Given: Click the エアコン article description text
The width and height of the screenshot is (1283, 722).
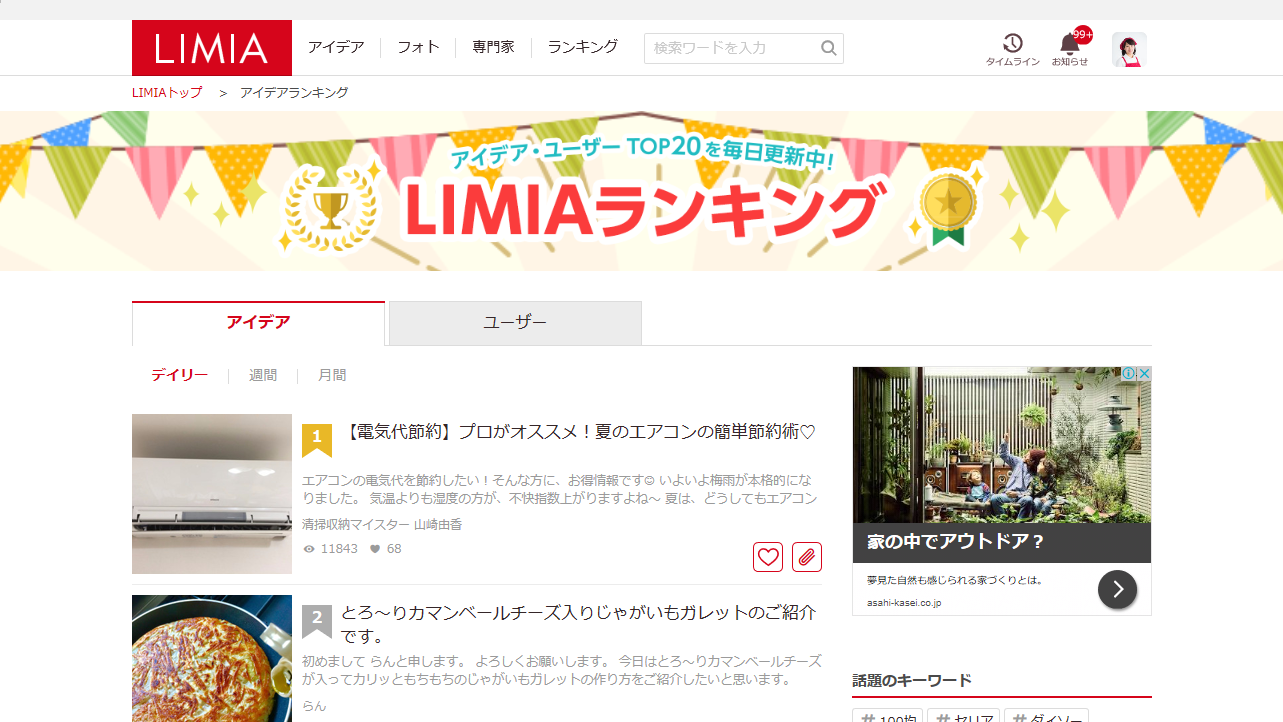Looking at the screenshot, I should point(562,490).
